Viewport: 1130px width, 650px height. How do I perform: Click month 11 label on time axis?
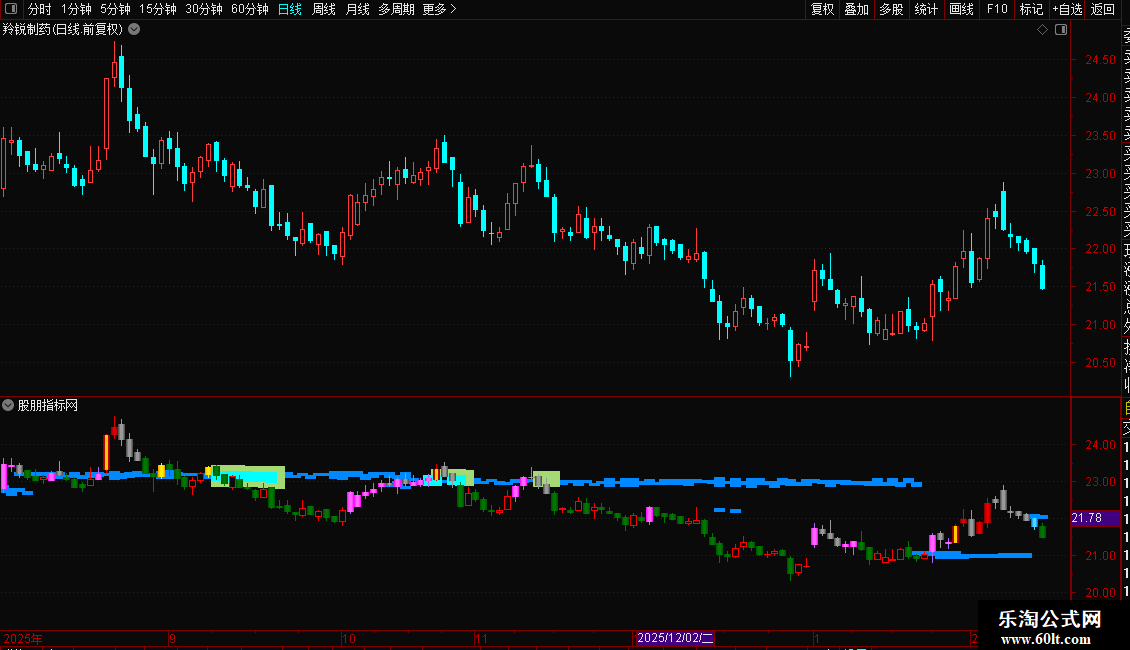(481, 638)
